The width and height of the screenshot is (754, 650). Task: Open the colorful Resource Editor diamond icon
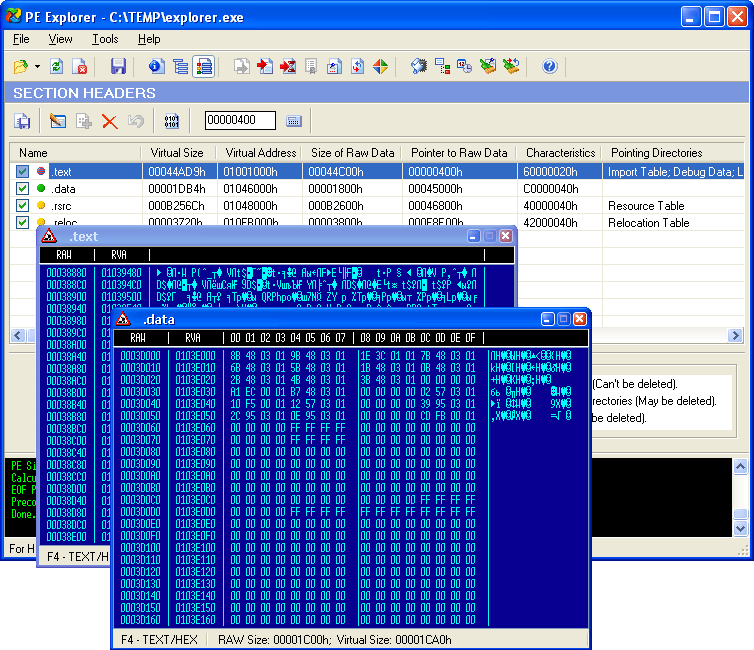380,66
